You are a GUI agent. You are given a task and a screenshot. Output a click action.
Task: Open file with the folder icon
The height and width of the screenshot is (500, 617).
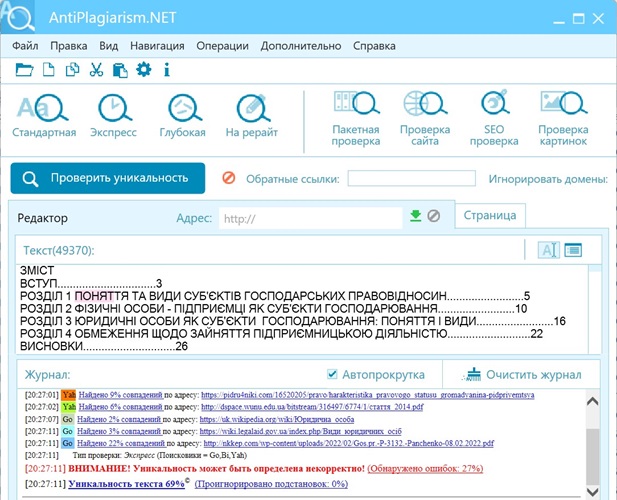(x=24, y=70)
